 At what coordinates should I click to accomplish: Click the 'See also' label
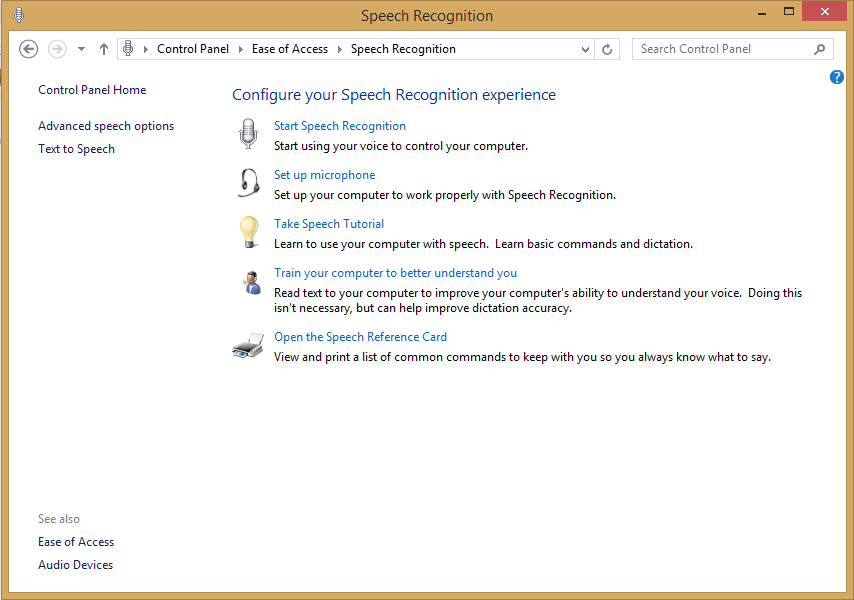[x=59, y=519]
